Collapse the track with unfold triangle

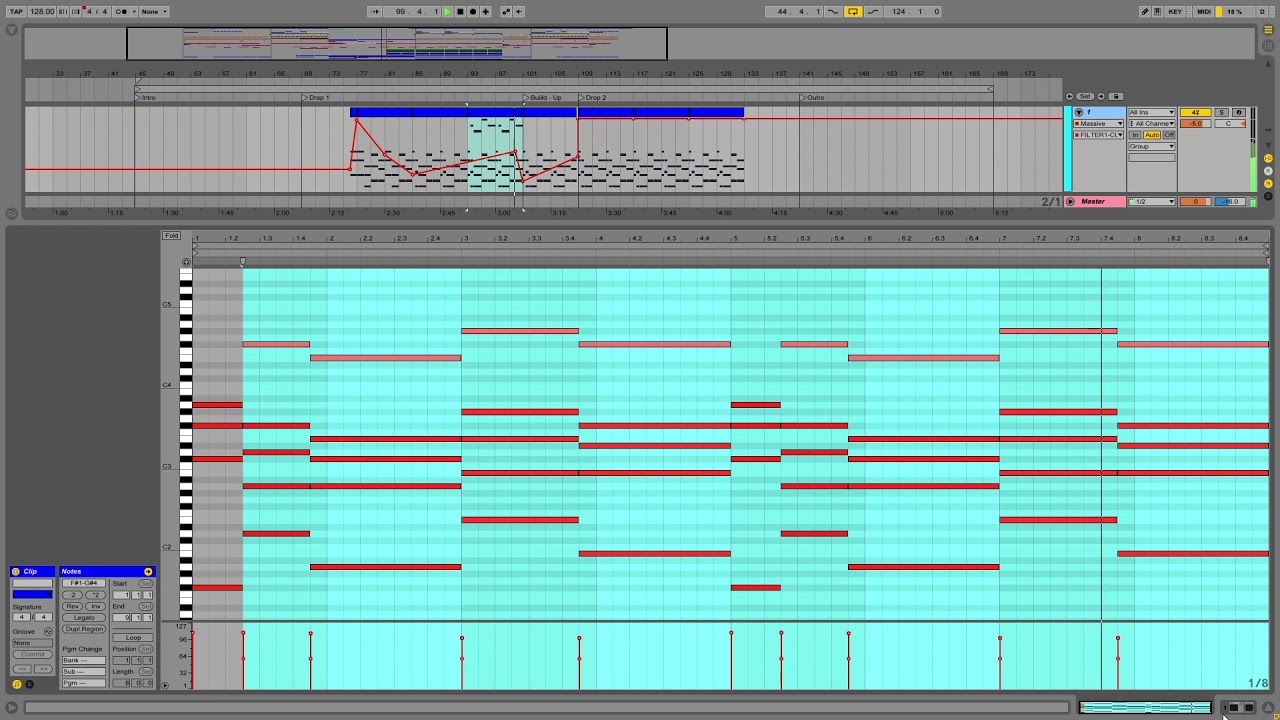(x=1079, y=112)
